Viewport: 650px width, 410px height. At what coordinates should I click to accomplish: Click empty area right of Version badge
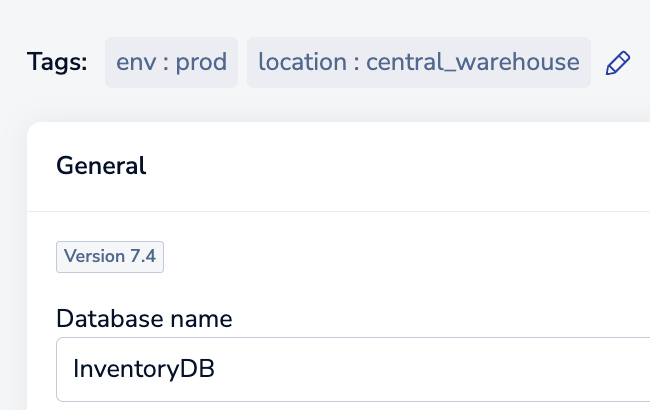pyautogui.click(x=394, y=257)
